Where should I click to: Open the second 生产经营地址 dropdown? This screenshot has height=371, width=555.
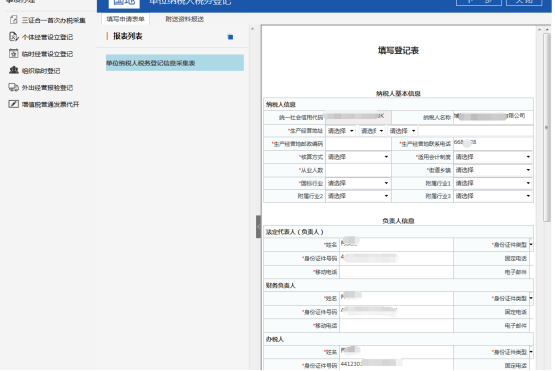[372, 131]
